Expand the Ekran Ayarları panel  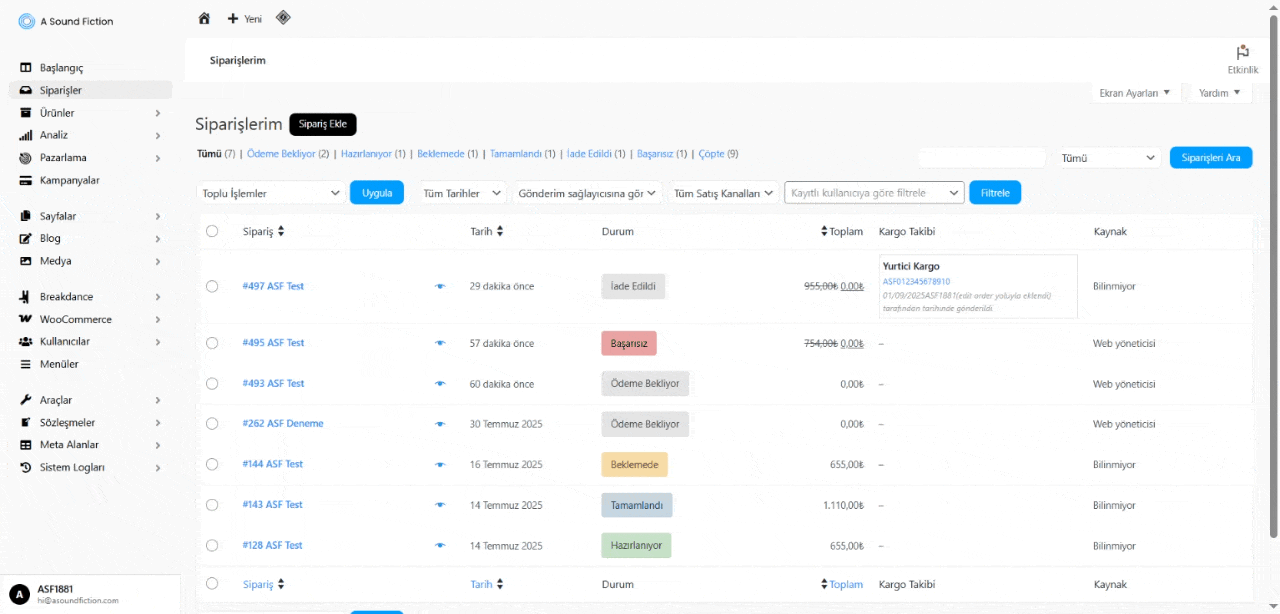pyautogui.click(x=1133, y=93)
